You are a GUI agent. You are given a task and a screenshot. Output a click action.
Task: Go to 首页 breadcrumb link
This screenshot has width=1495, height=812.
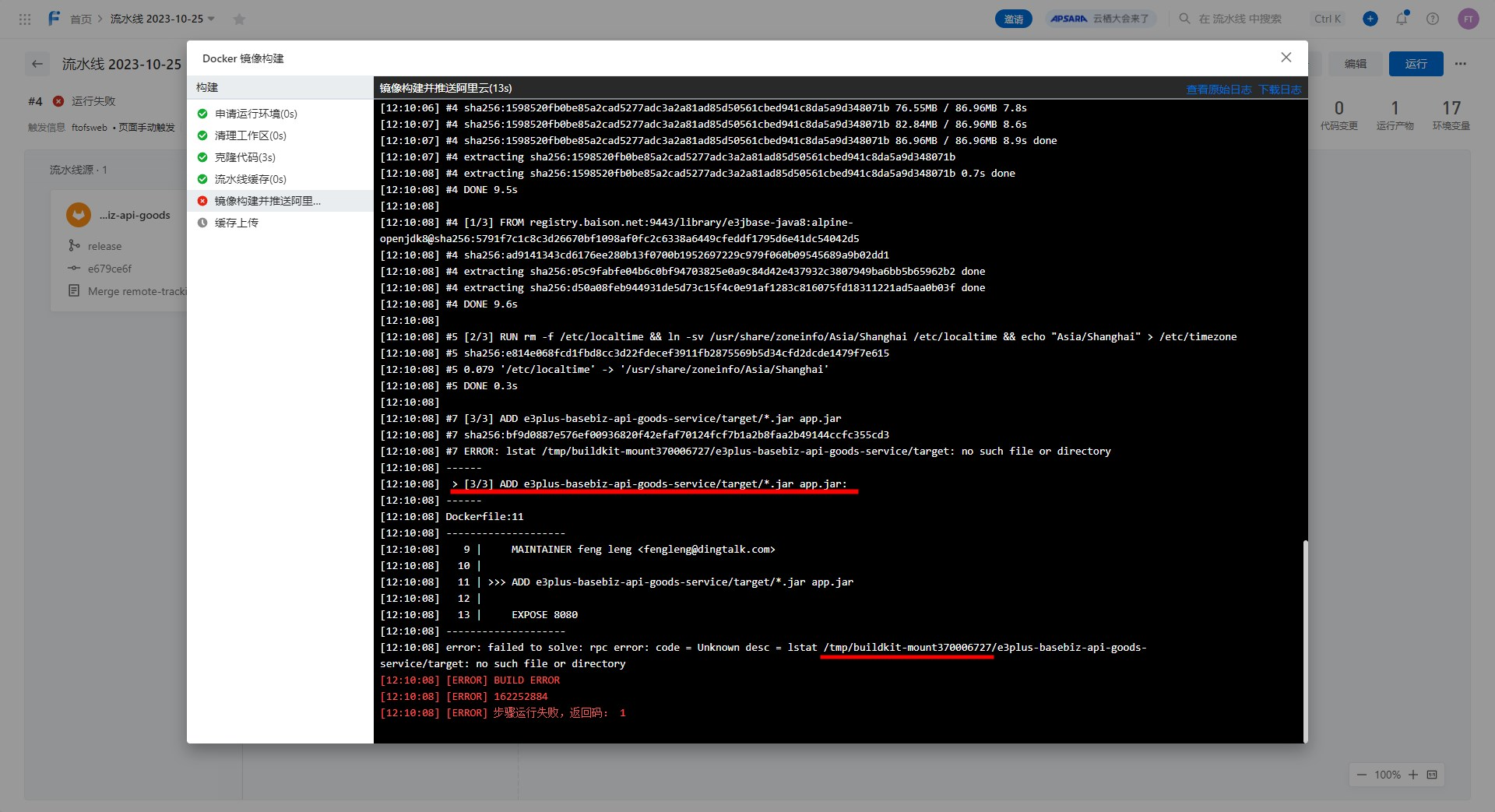pyautogui.click(x=81, y=19)
